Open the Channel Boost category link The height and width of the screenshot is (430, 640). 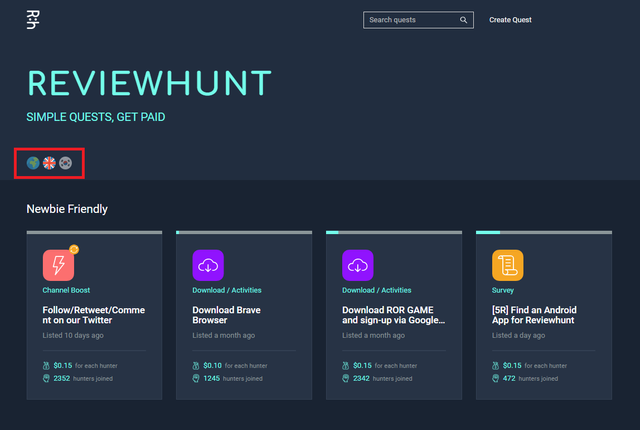66,290
